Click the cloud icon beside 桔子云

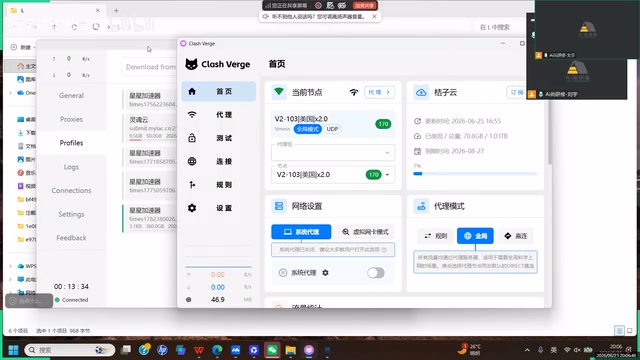[x=421, y=92]
